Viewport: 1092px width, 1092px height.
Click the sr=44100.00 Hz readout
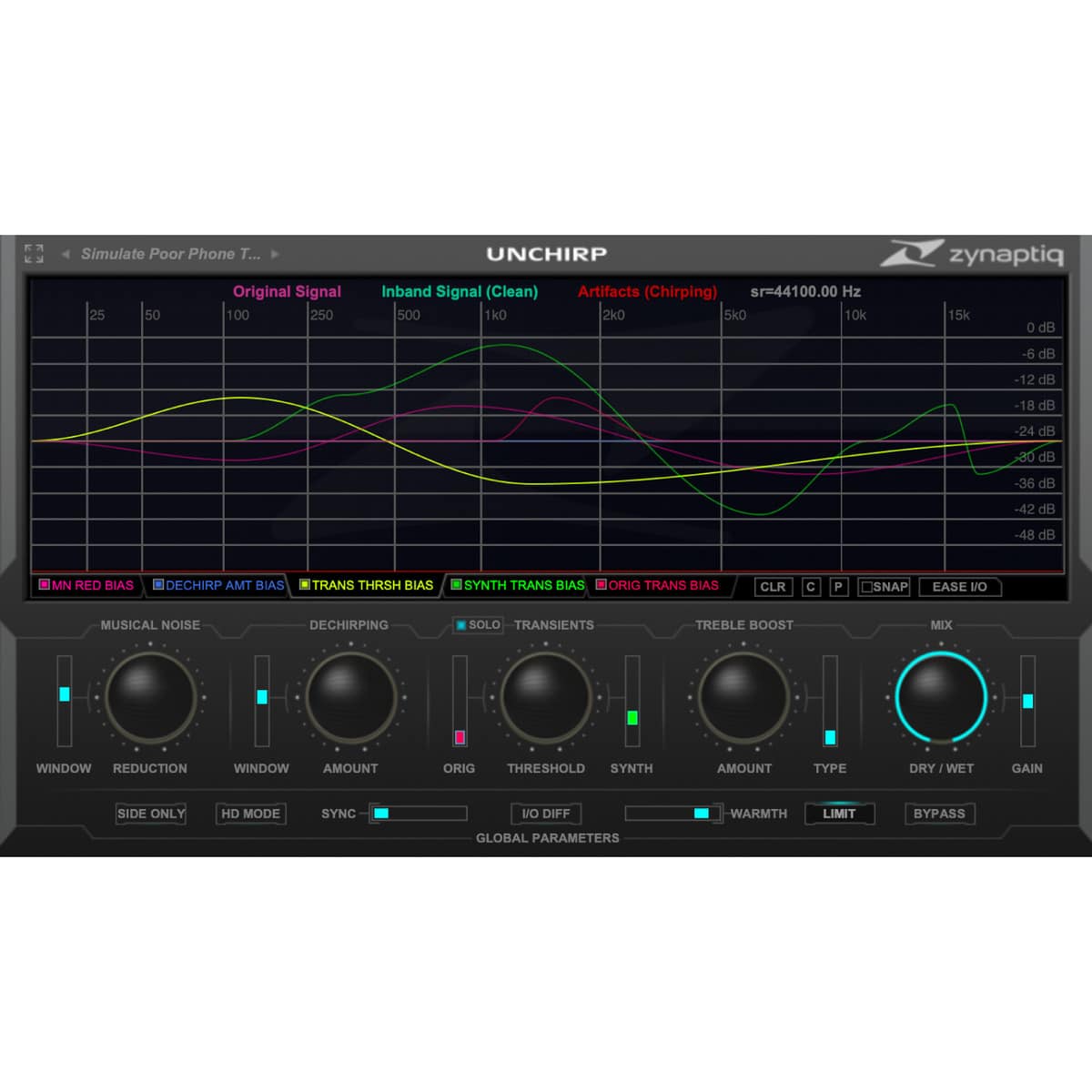805,291
